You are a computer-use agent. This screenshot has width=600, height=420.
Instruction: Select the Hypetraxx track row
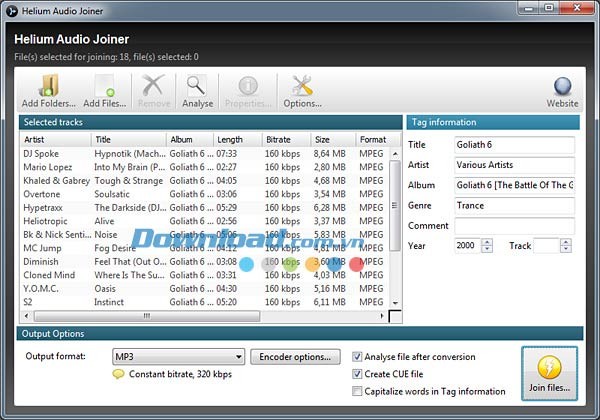204,208
